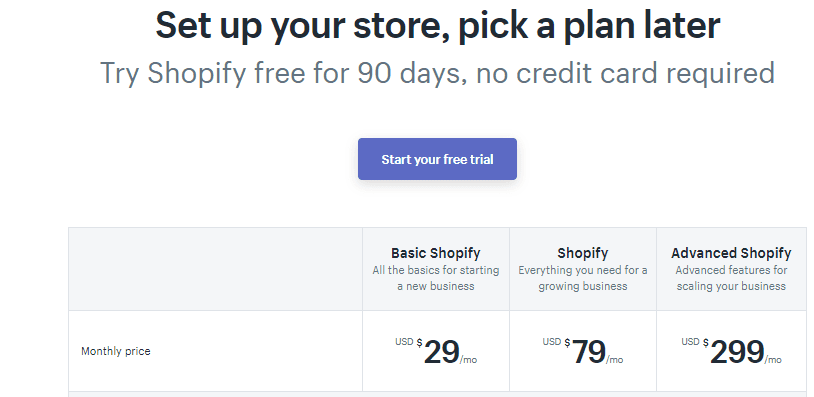Click the USD label beside the $29 price

tap(404, 342)
